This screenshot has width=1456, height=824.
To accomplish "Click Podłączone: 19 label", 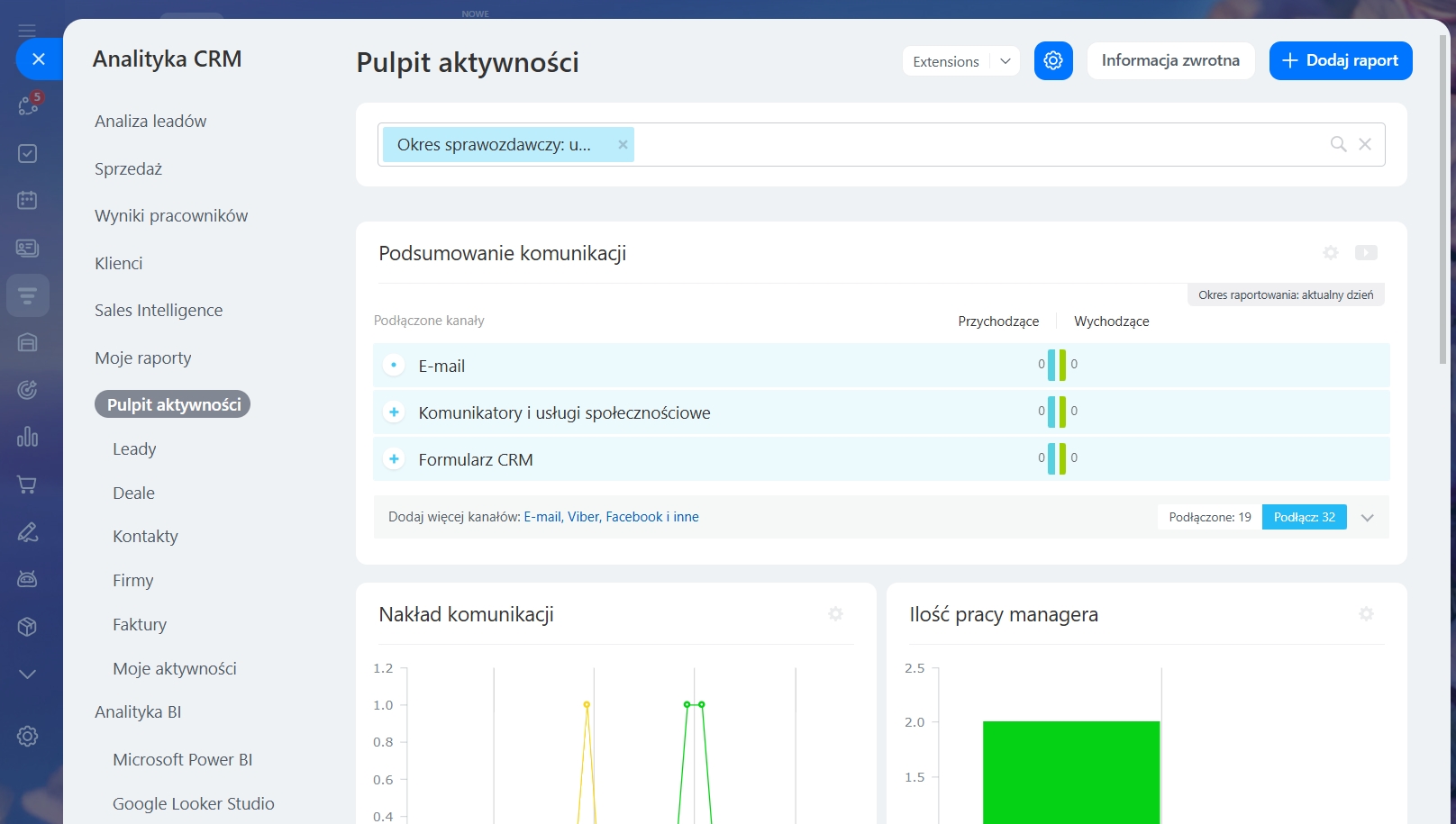I will (1210, 517).
